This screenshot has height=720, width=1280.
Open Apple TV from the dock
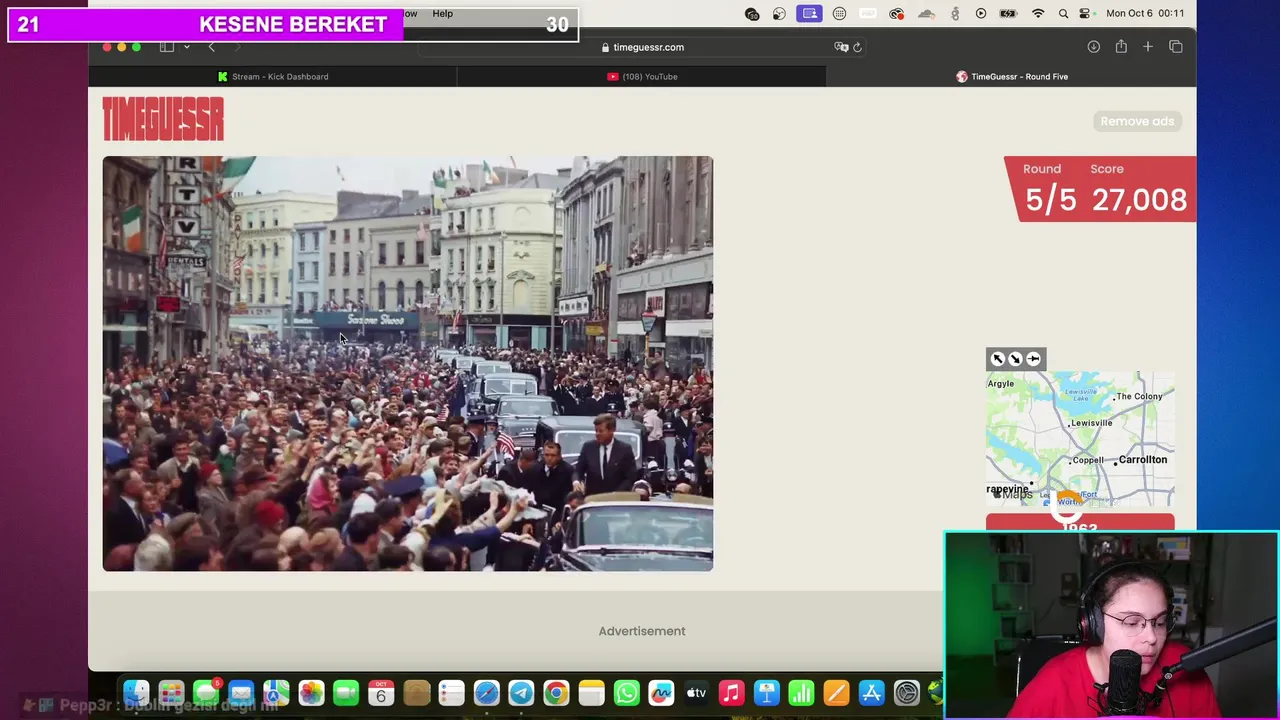696,693
